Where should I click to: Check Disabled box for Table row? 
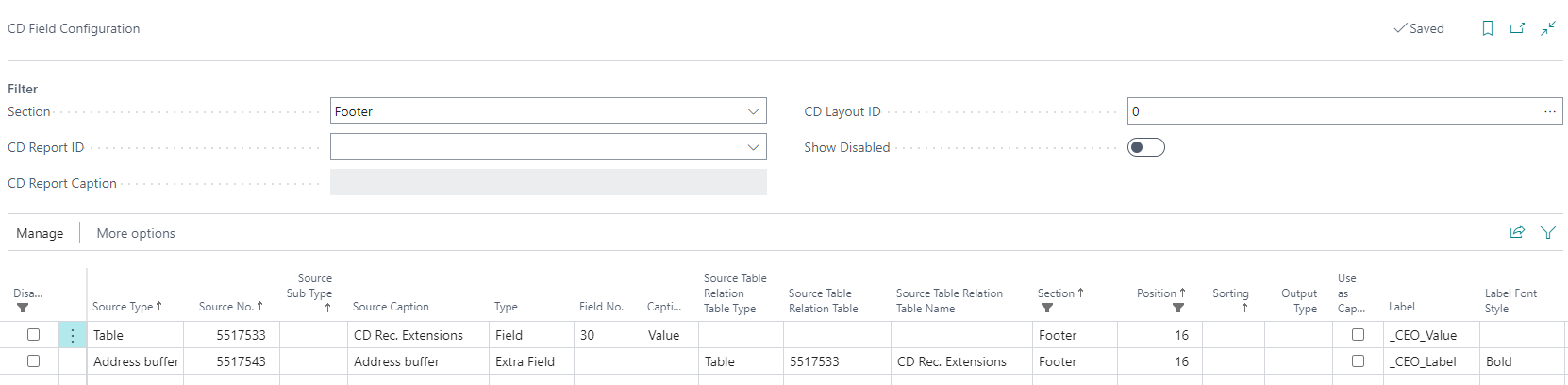point(33,335)
